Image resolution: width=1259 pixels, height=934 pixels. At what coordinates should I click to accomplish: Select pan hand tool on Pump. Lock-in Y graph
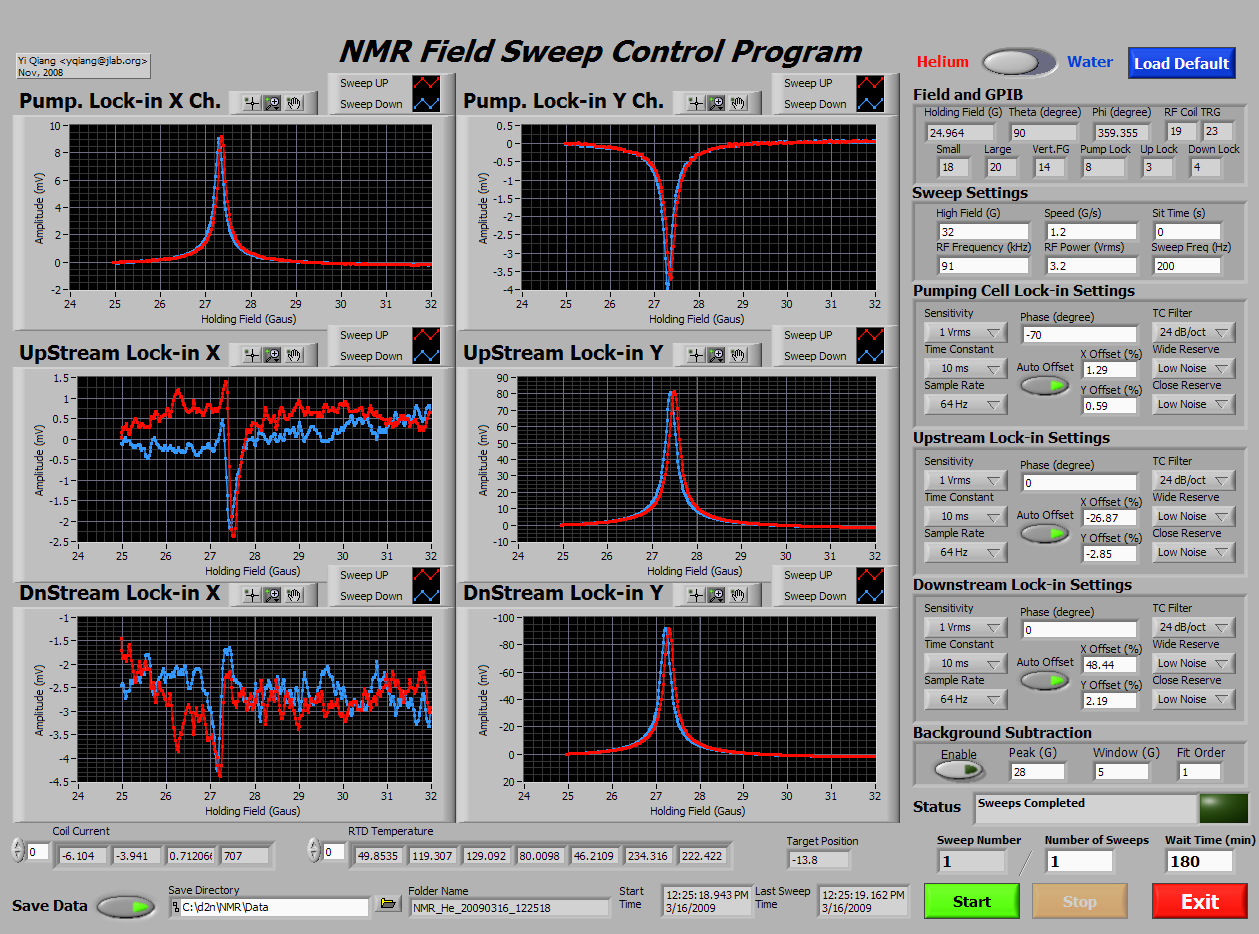tap(738, 103)
